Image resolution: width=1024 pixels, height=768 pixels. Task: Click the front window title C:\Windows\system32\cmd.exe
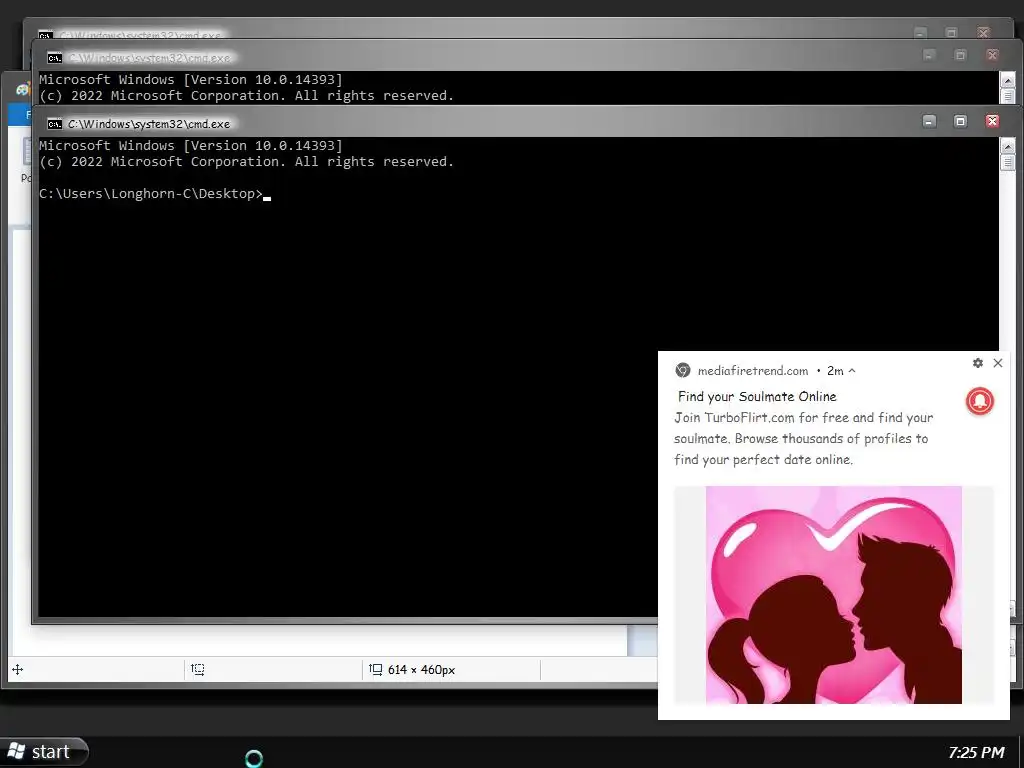click(149, 124)
